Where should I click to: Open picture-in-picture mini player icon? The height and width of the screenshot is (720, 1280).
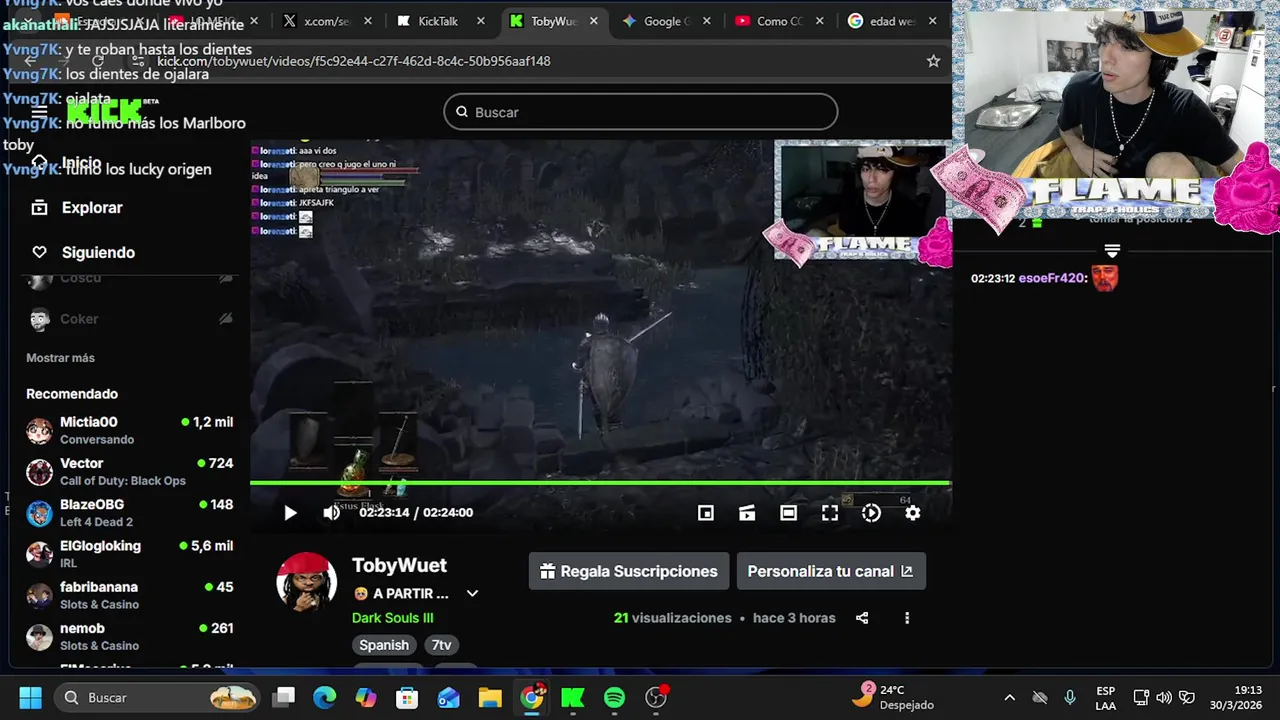tap(706, 513)
